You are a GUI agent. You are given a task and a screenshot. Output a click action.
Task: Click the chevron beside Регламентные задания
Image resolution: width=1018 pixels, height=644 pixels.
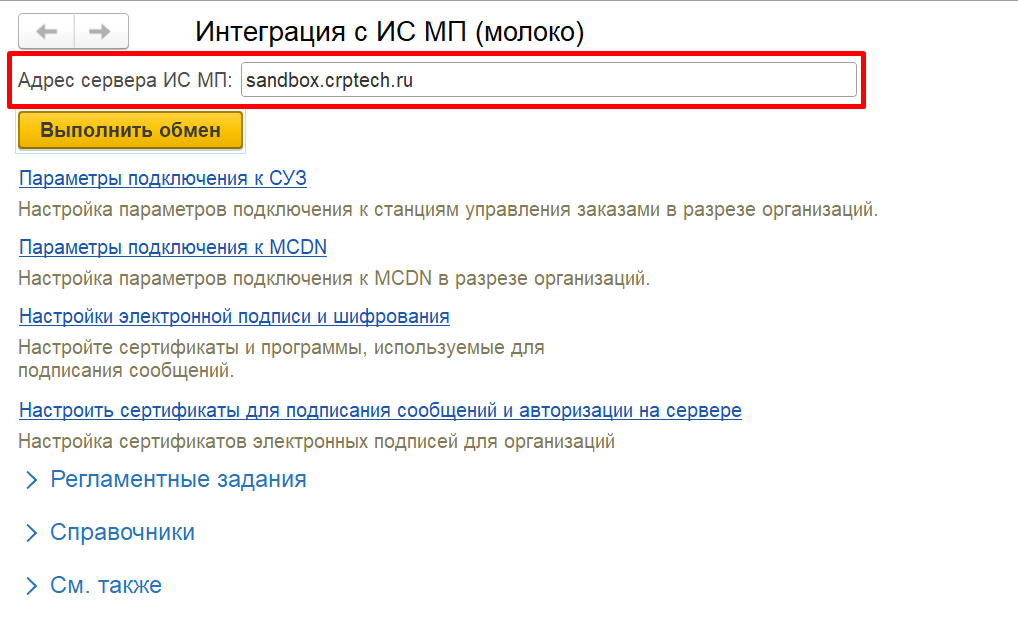click(31, 480)
